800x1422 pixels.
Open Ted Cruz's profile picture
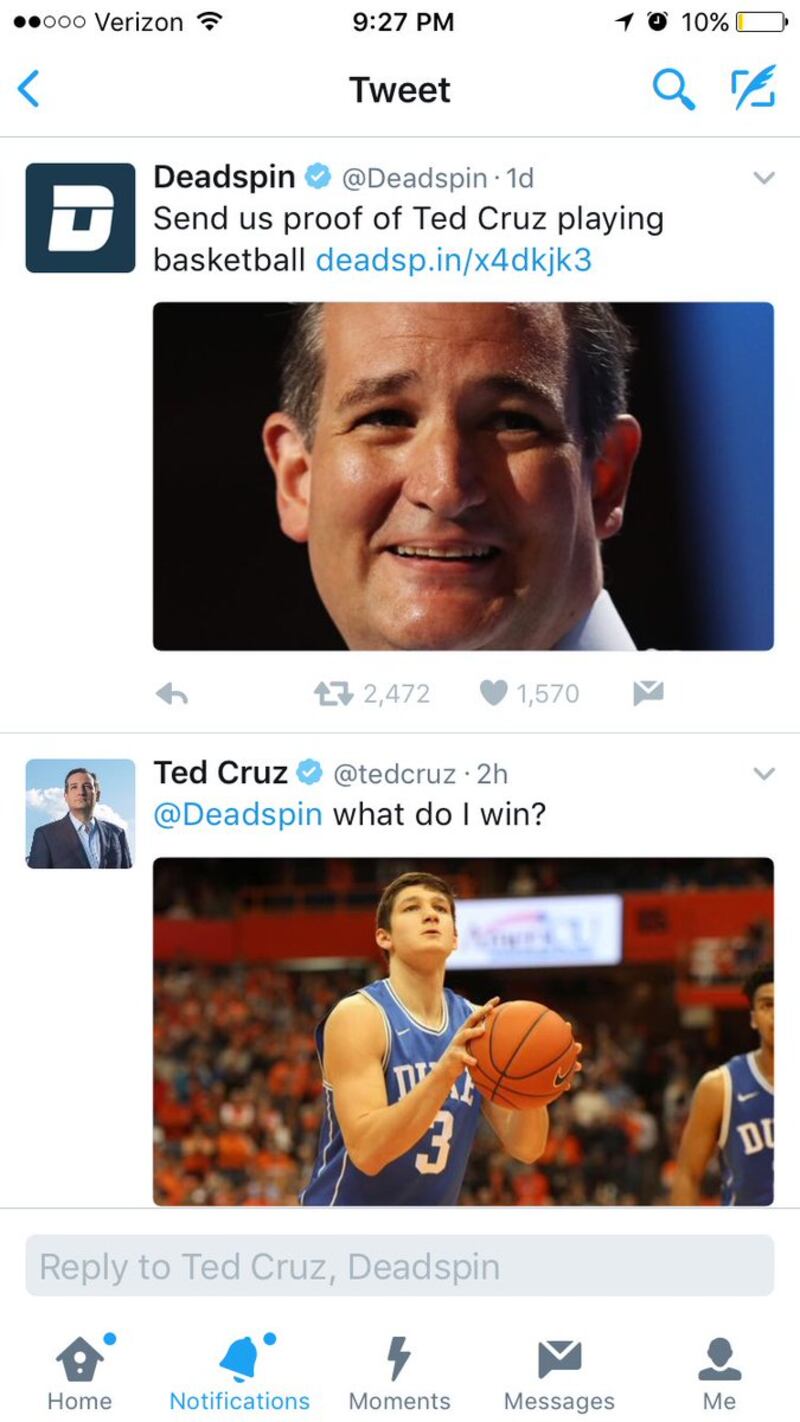pyautogui.click(x=80, y=813)
